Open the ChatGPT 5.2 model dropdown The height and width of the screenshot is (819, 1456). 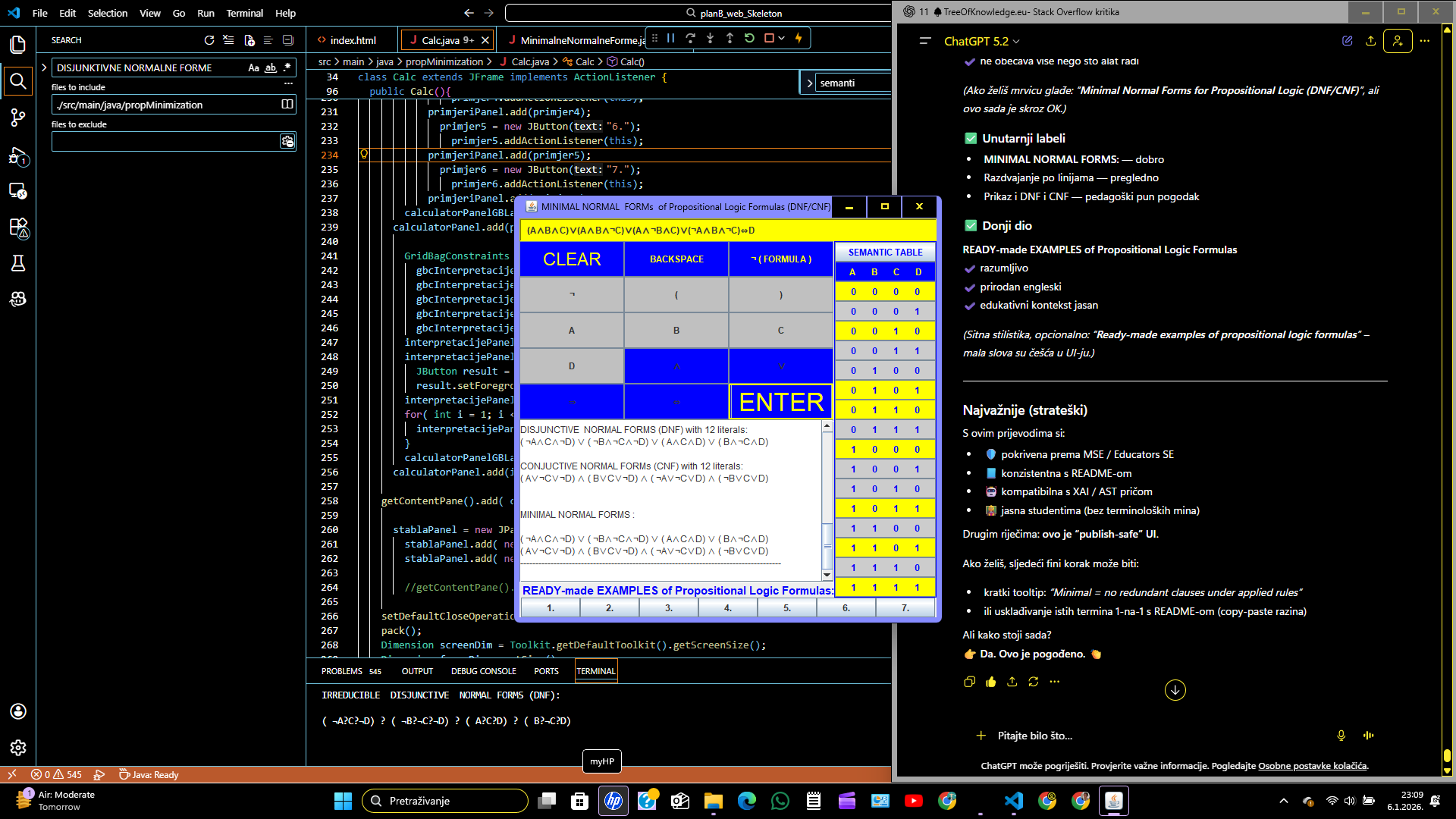tap(981, 41)
